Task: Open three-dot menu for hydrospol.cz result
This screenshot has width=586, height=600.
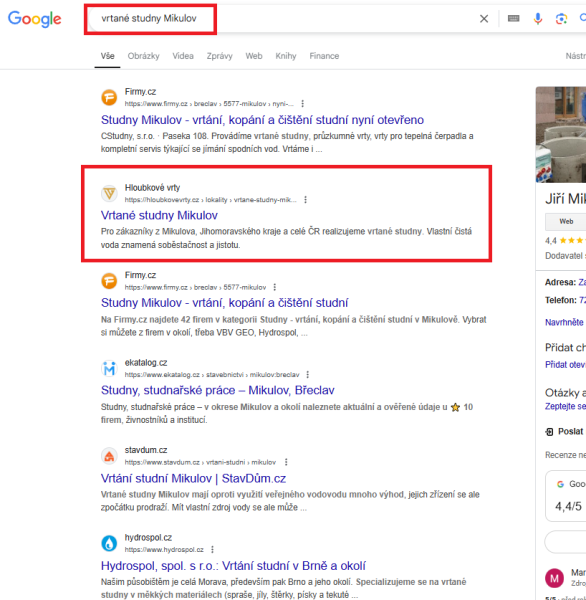Action: 212,549
